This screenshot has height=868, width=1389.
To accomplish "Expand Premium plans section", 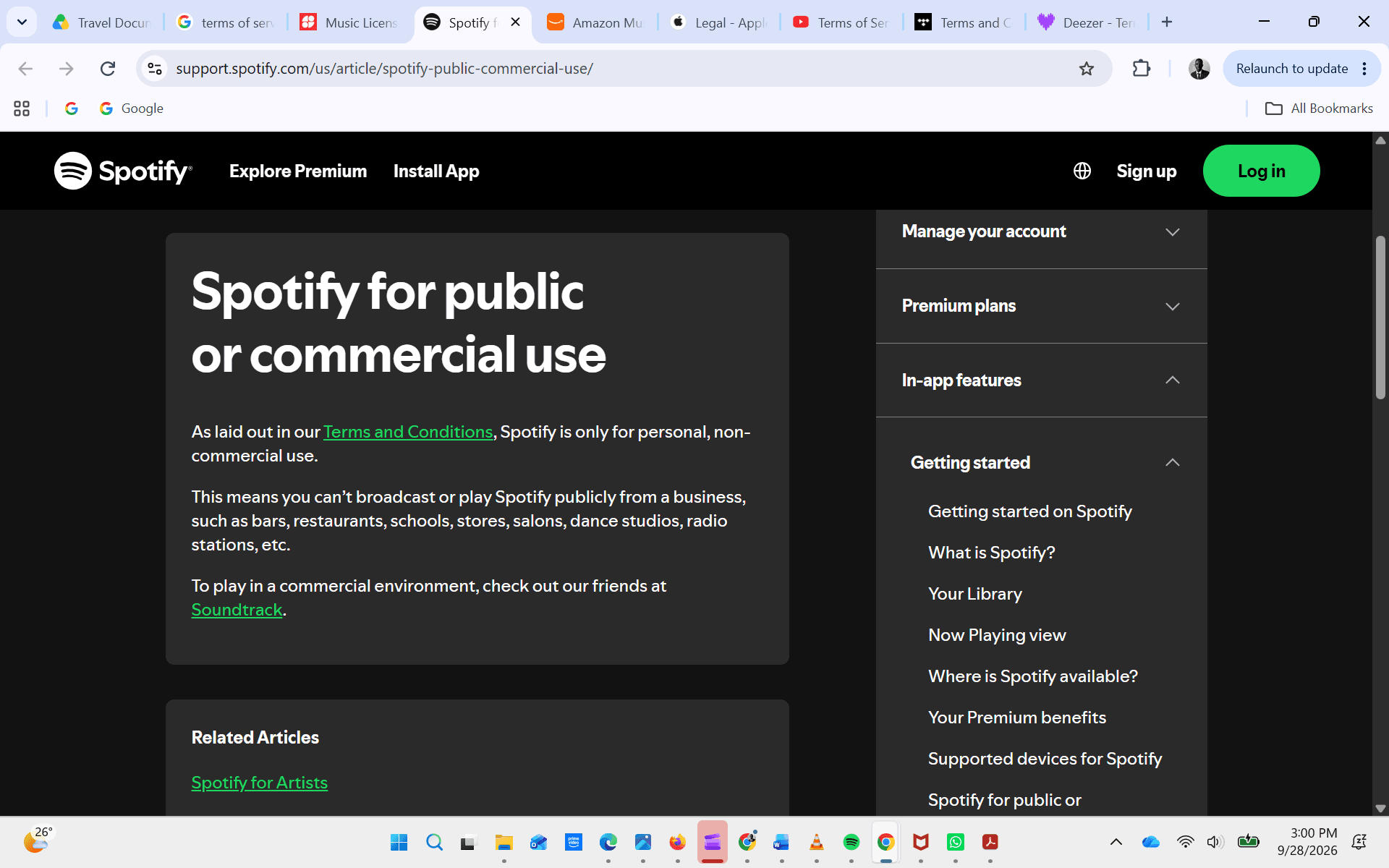I will pos(1041,306).
